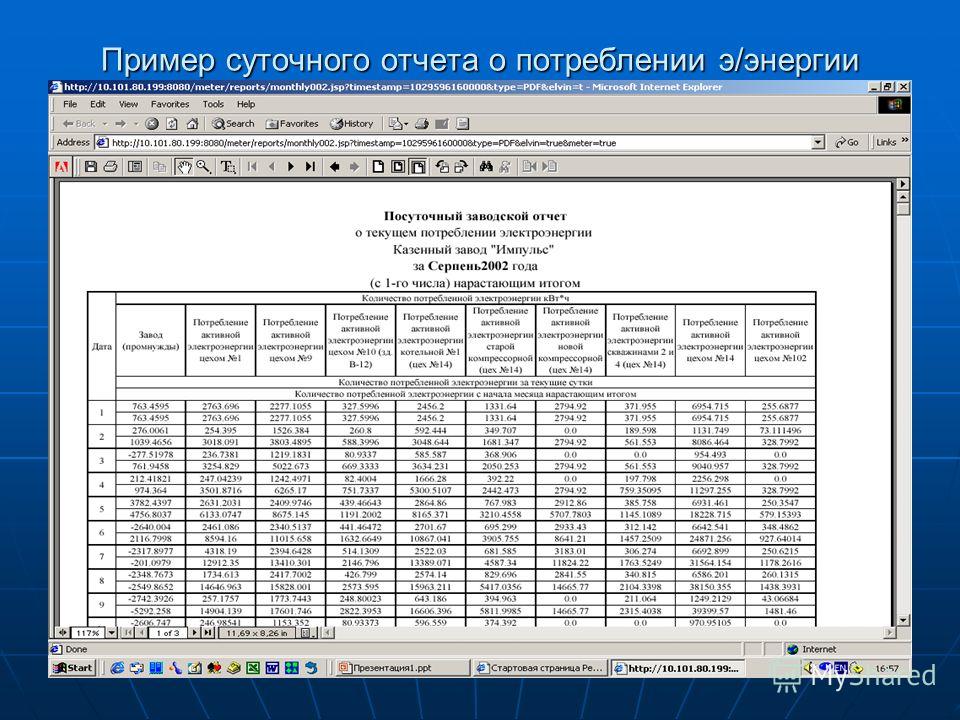
Task: Open Find with the binoculars icon
Action: (x=486, y=167)
